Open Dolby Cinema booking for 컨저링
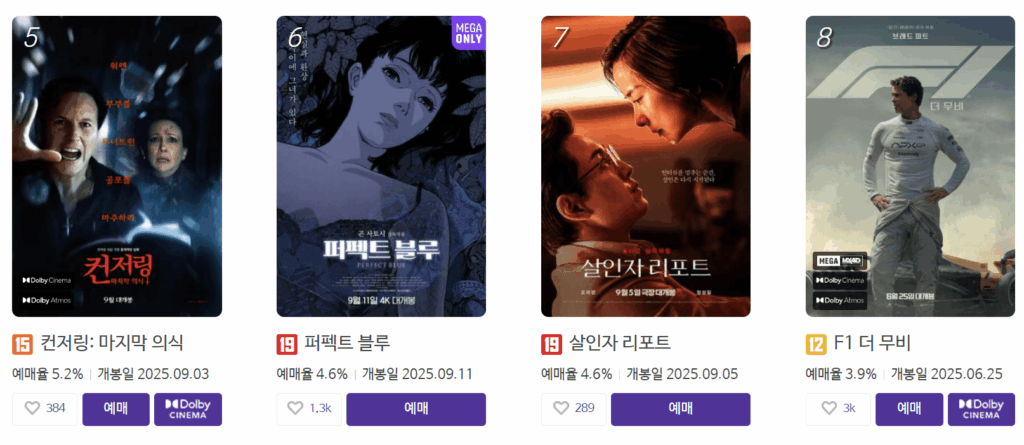 click(188, 409)
